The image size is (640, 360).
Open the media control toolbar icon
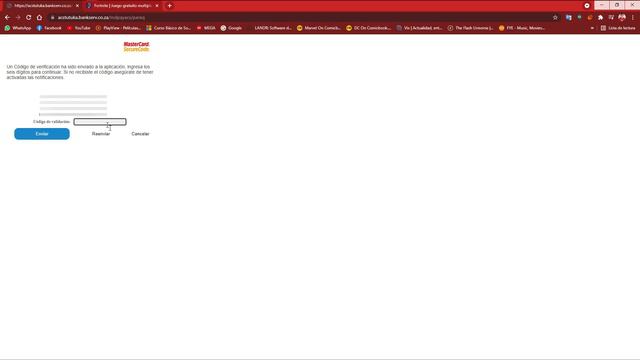[x=611, y=18]
